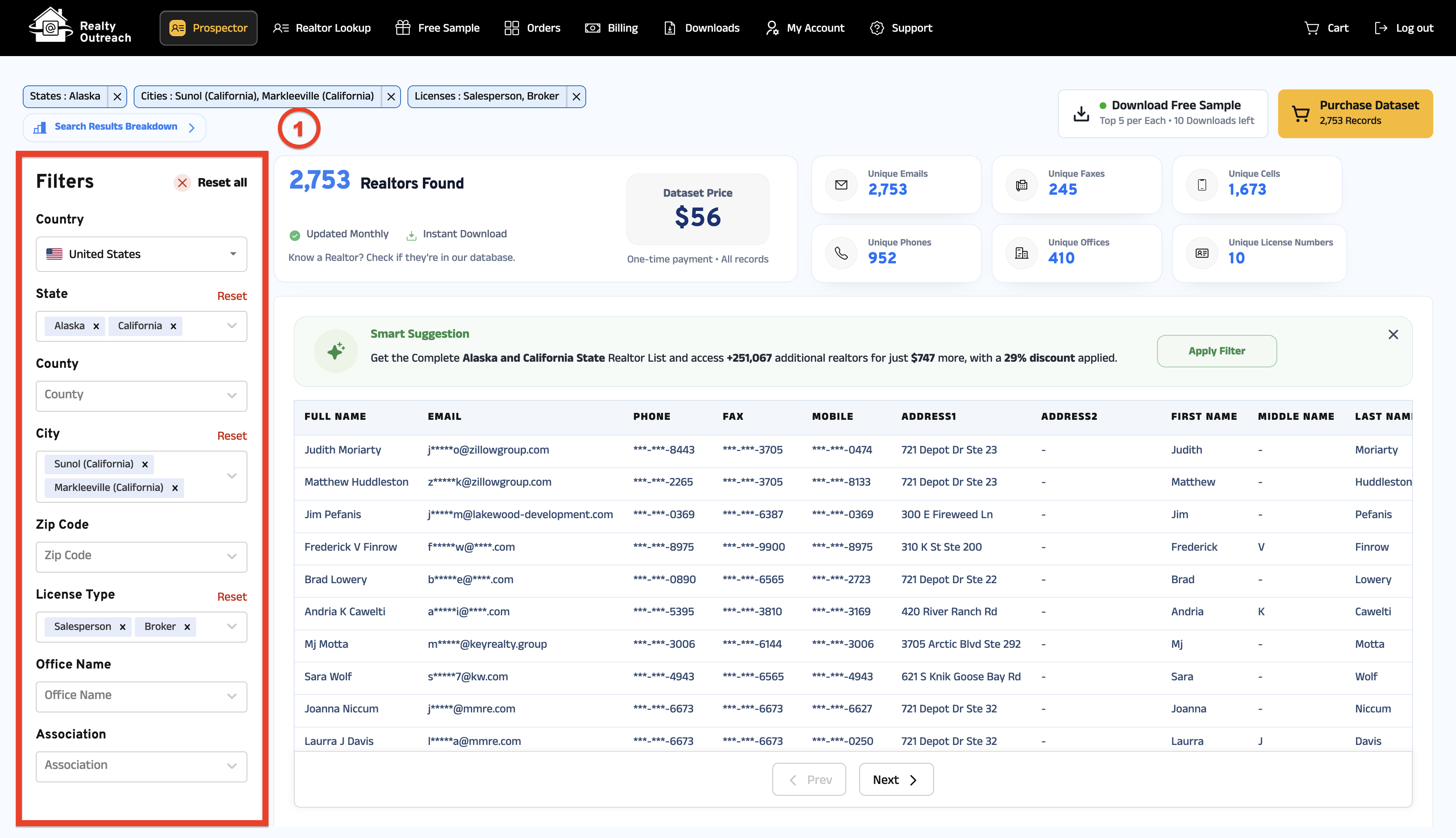Image resolution: width=1456 pixels, height=838 pixels.
Task: Open the Prospector tab
Action: tap(208, 28)
